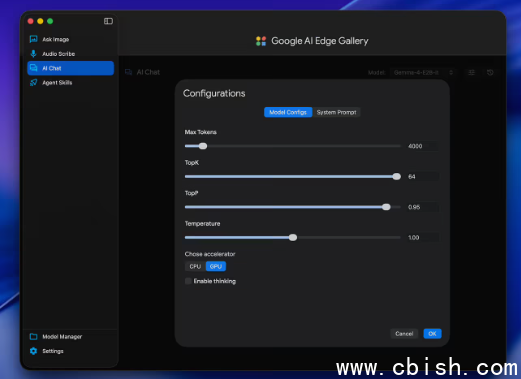Open the Model dropdown Gemma-4-E2B-it

click(x=423, y=73)
